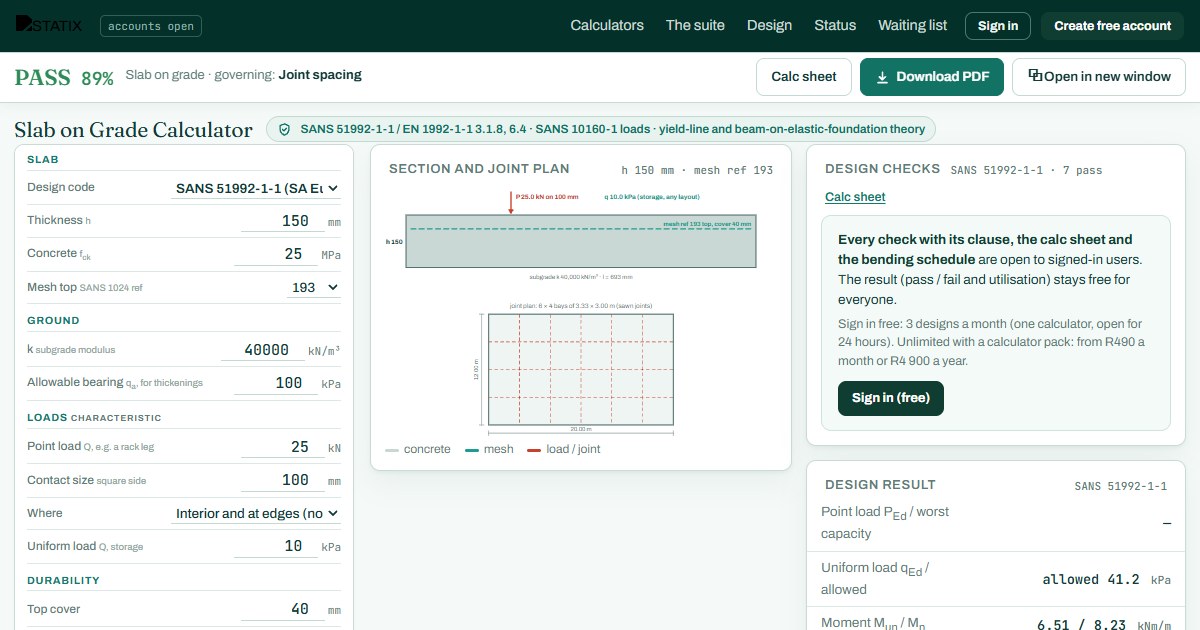Click the 89% utilisation value
1200x630 pixels.
[97, 78]
